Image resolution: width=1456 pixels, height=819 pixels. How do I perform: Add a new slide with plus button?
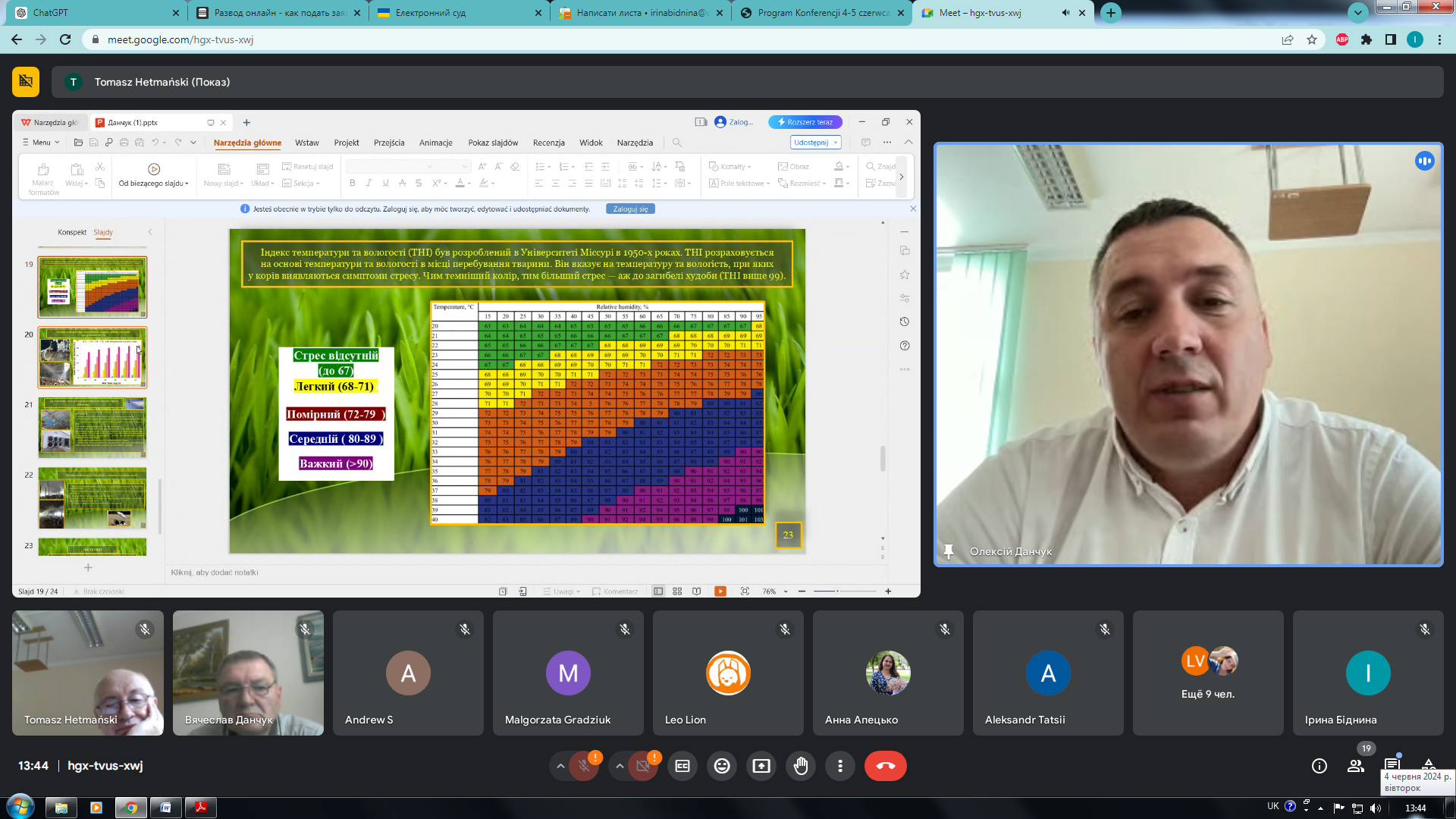pos(88,567)
